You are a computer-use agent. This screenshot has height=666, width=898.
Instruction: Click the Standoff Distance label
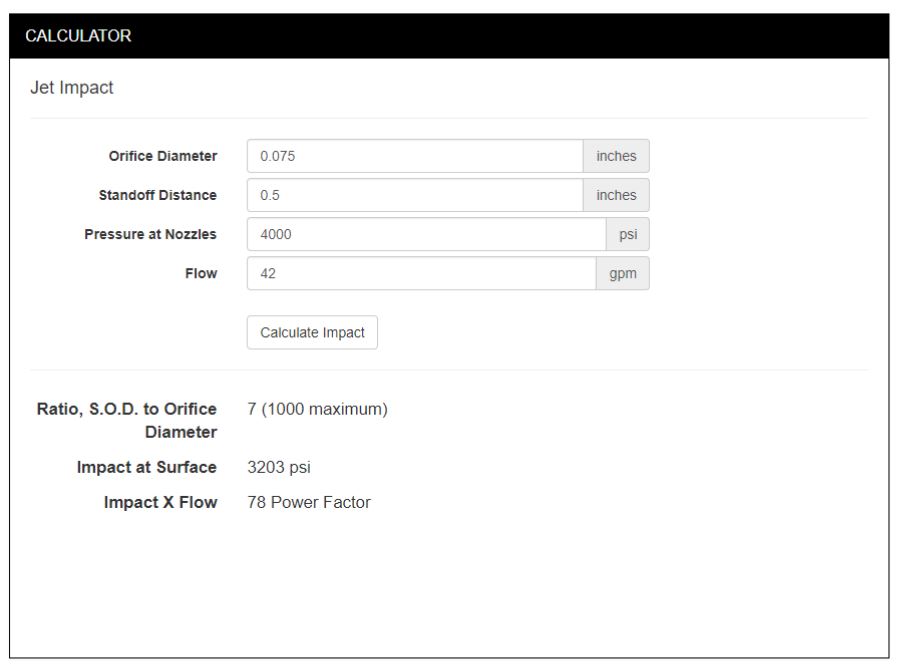pos(157,195)
